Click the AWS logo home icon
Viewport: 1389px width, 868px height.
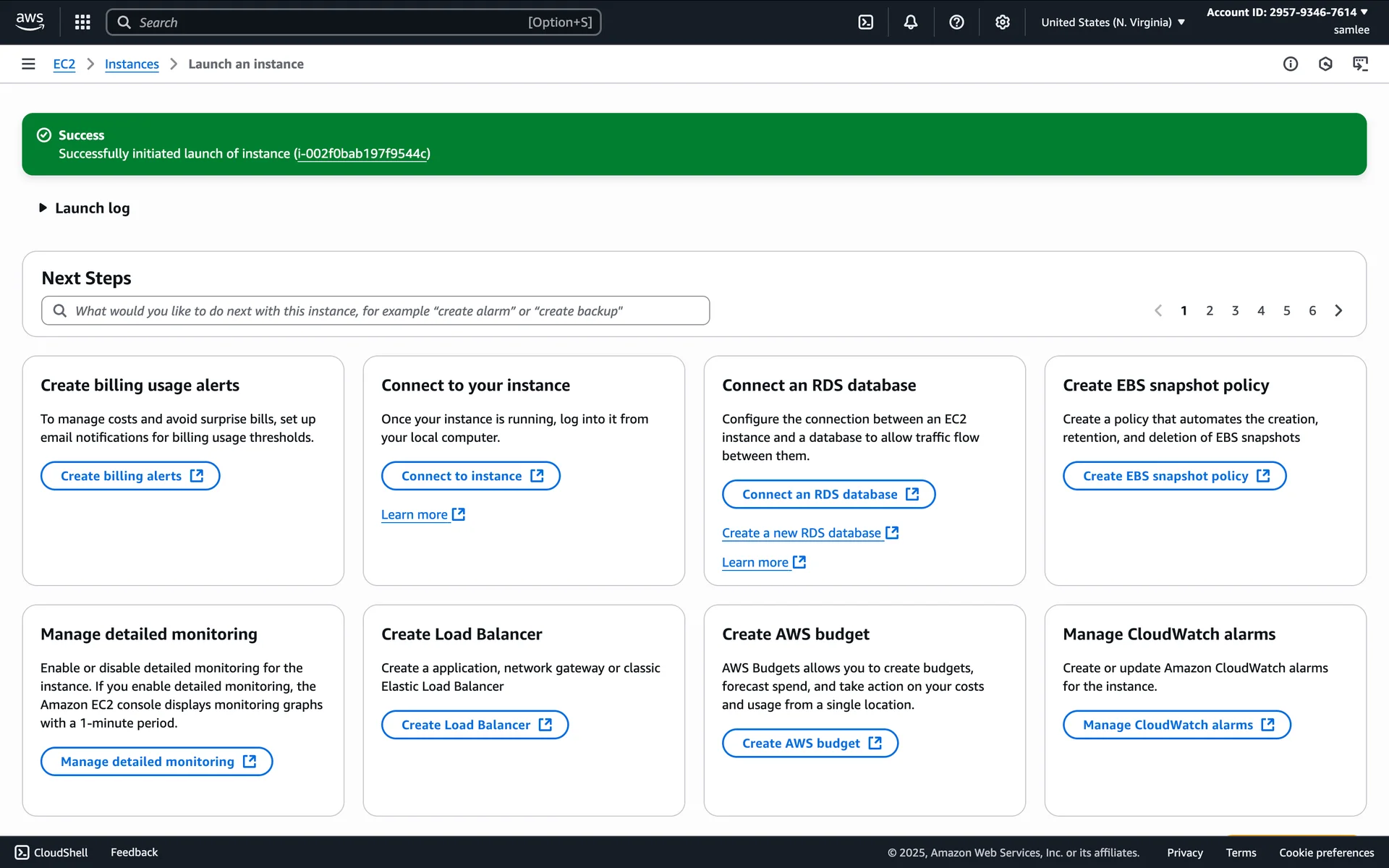30,22
